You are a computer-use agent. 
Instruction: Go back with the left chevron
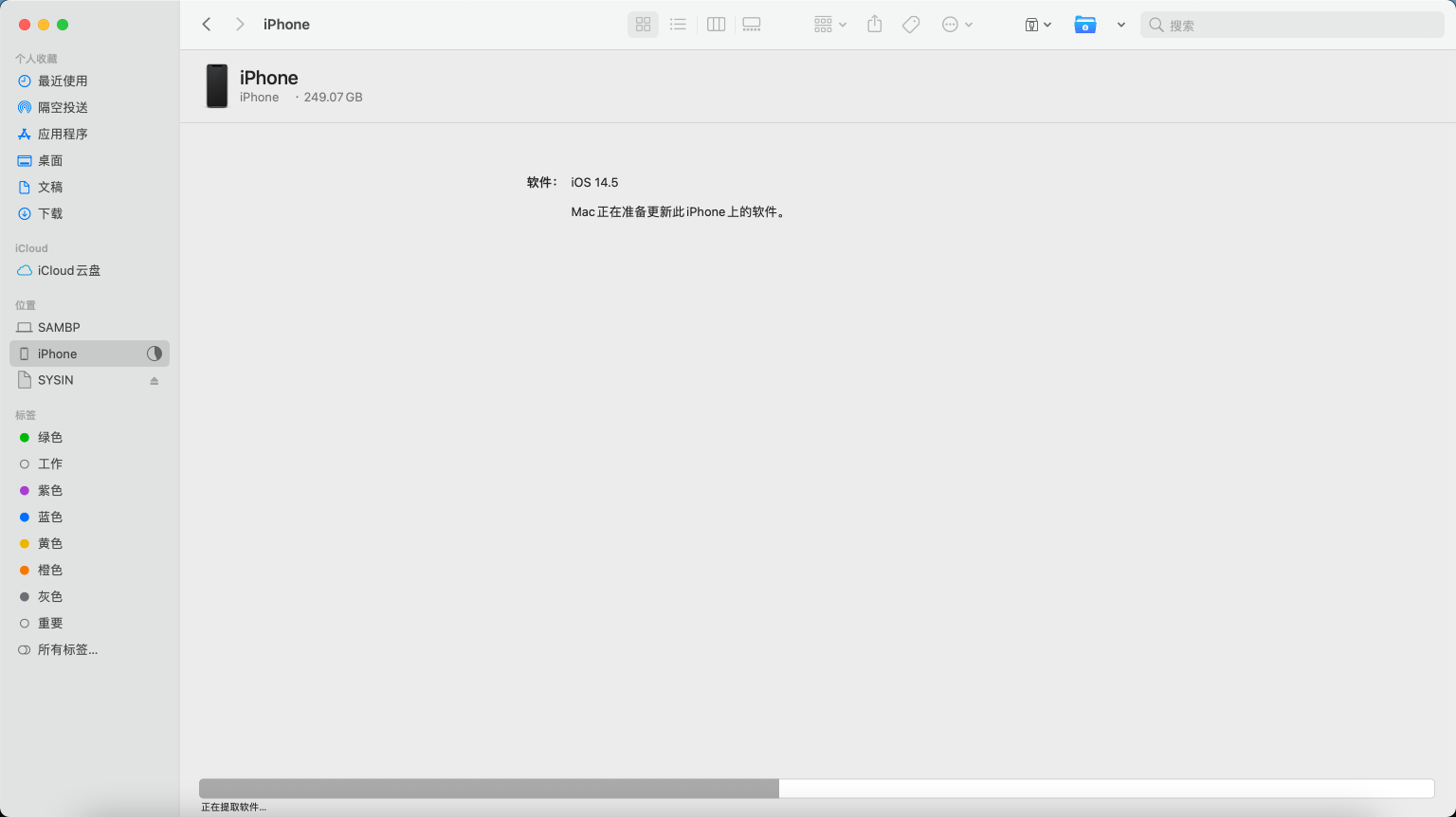pyautogui.click(x=207, y=25)
